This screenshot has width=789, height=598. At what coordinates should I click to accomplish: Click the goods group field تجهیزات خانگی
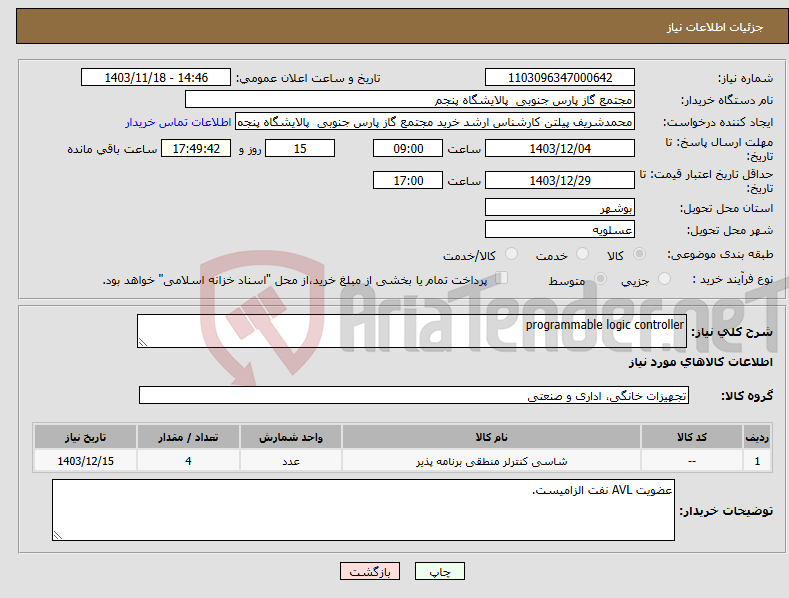pos(414,395)
